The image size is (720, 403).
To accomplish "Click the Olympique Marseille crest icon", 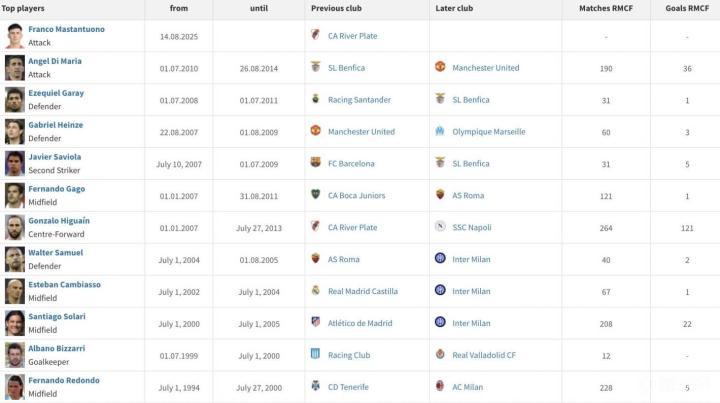I will tap(440, 132).
